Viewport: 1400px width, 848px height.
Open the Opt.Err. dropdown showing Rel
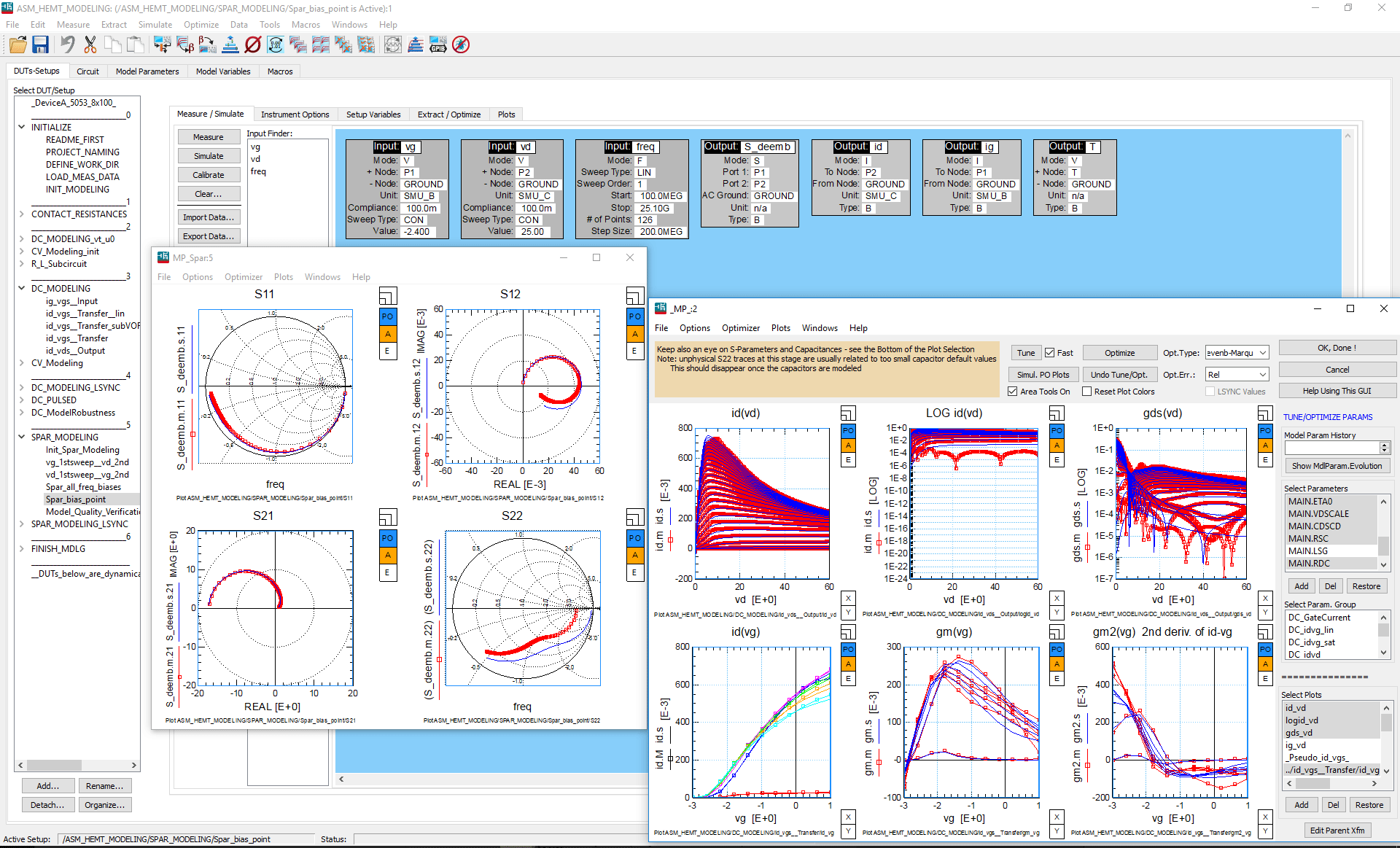coord(1237,374)
